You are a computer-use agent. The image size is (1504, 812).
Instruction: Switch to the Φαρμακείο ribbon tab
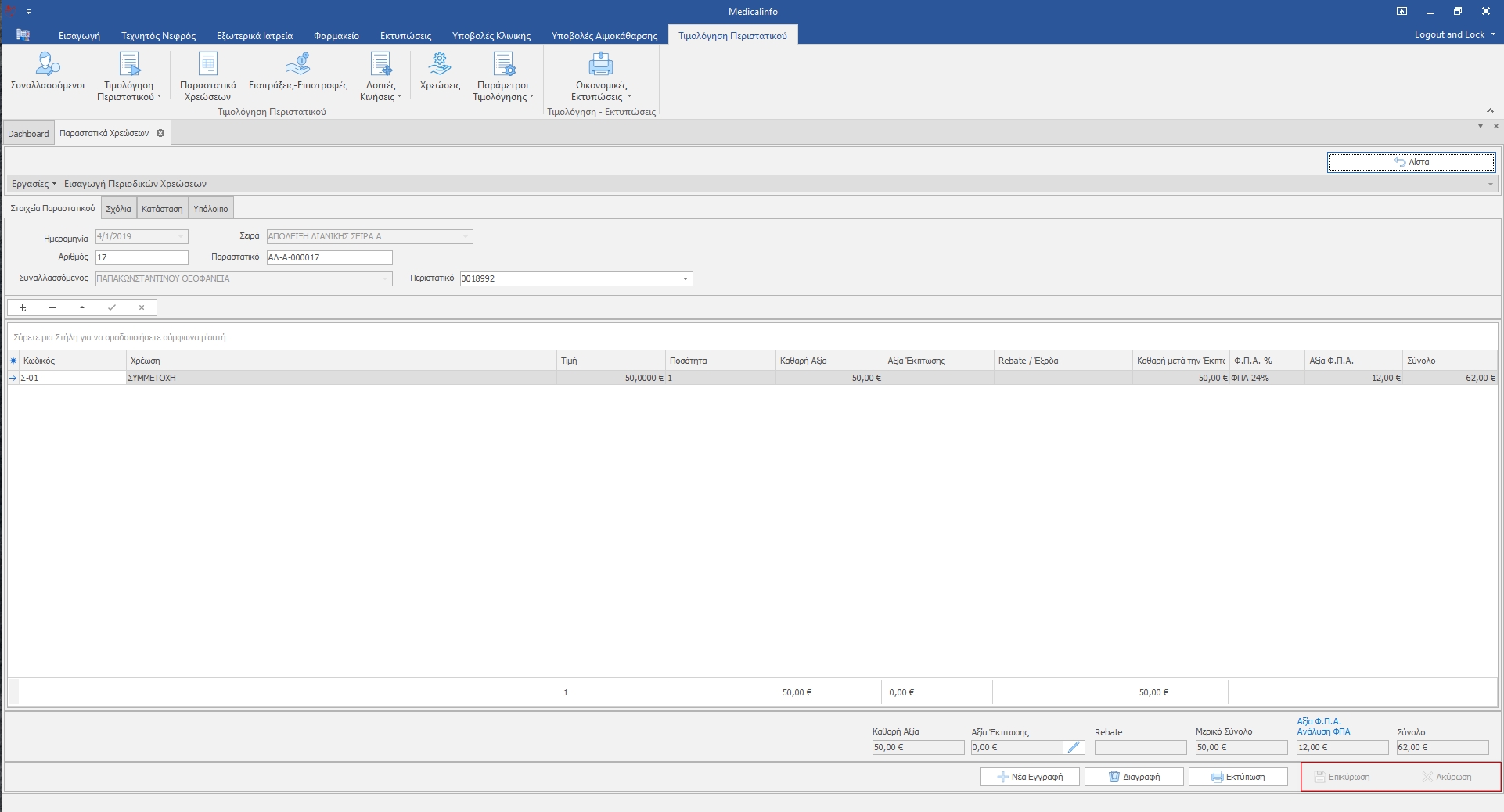336,36
